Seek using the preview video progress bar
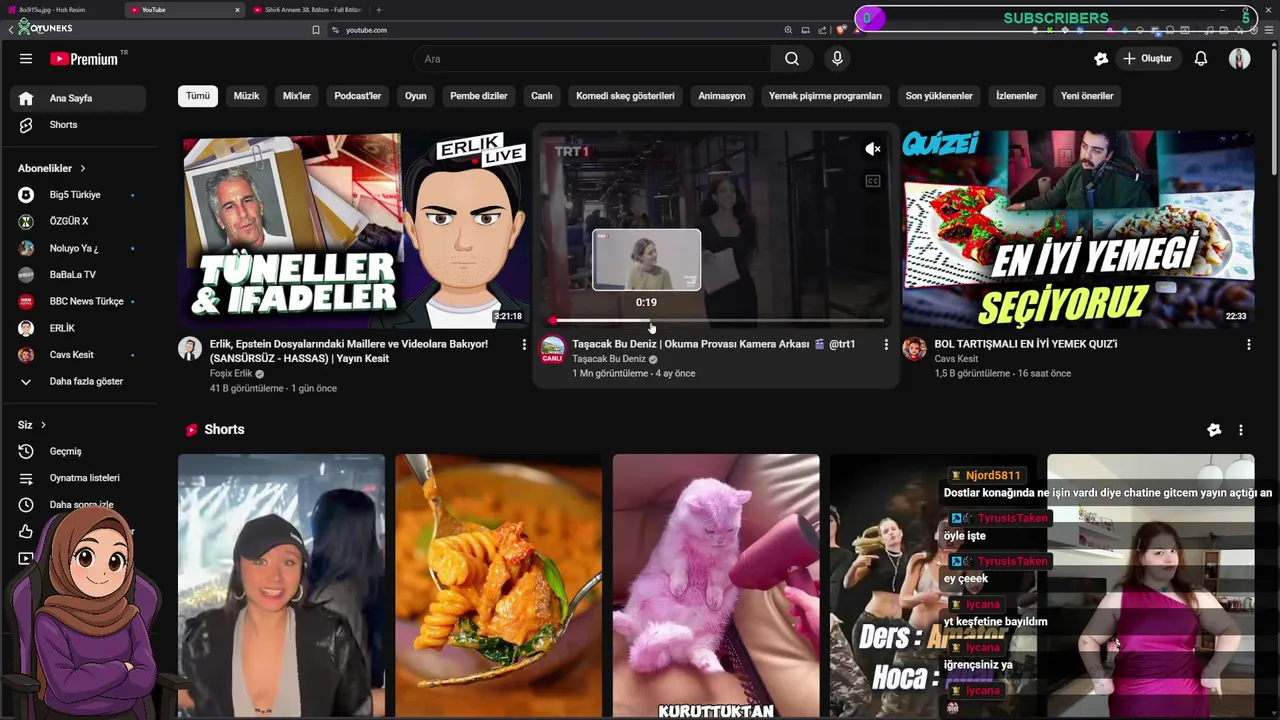The image size is (1280, 720). pos(716,321)
